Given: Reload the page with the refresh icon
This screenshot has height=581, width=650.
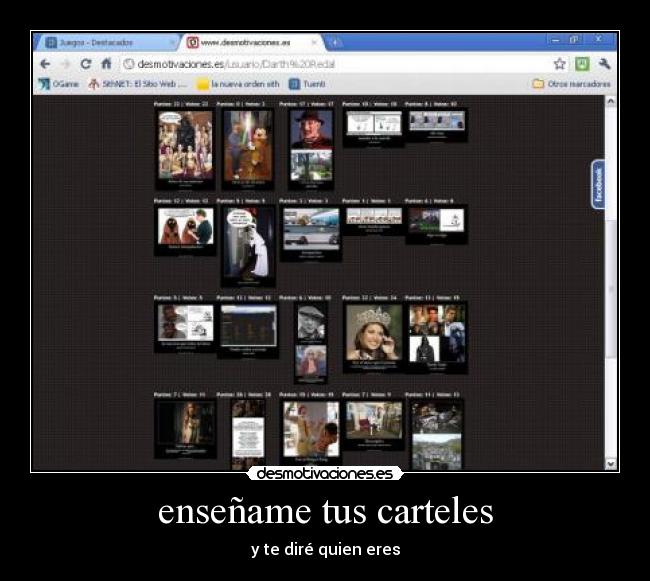Looking at the screenshot, I should (86, 64).
